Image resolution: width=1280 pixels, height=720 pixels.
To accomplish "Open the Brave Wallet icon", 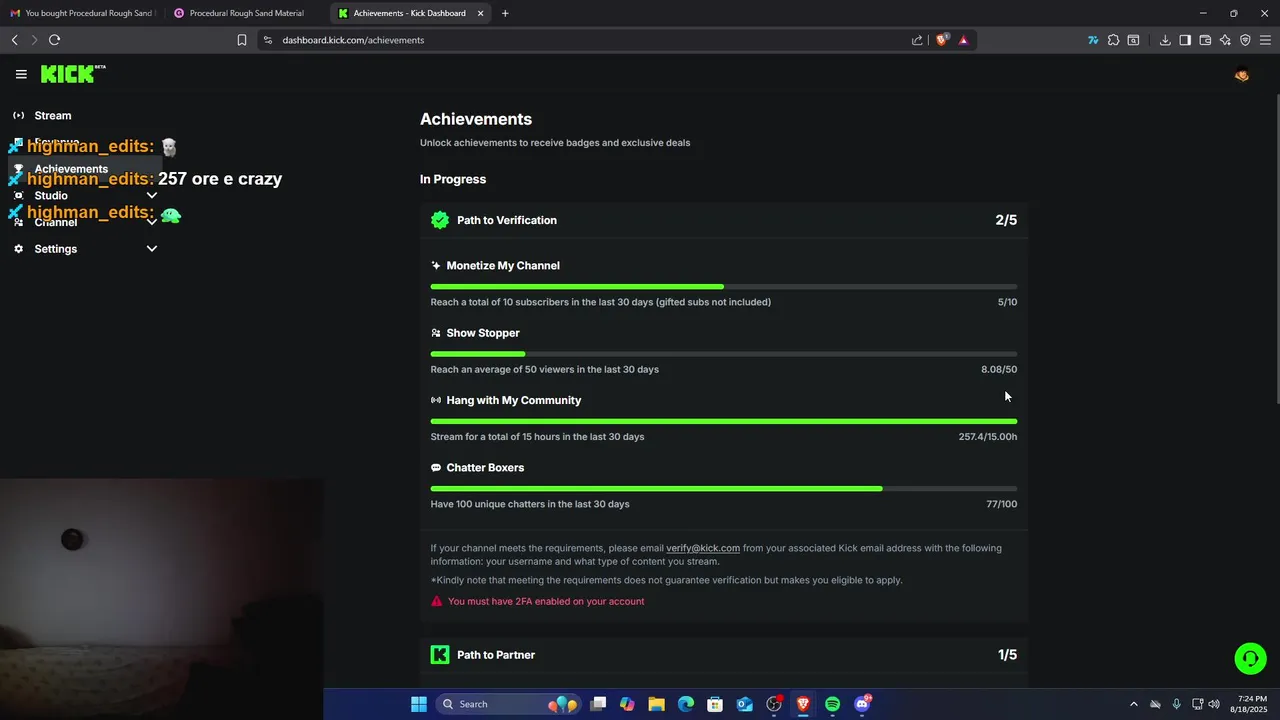I will 1205,40.
